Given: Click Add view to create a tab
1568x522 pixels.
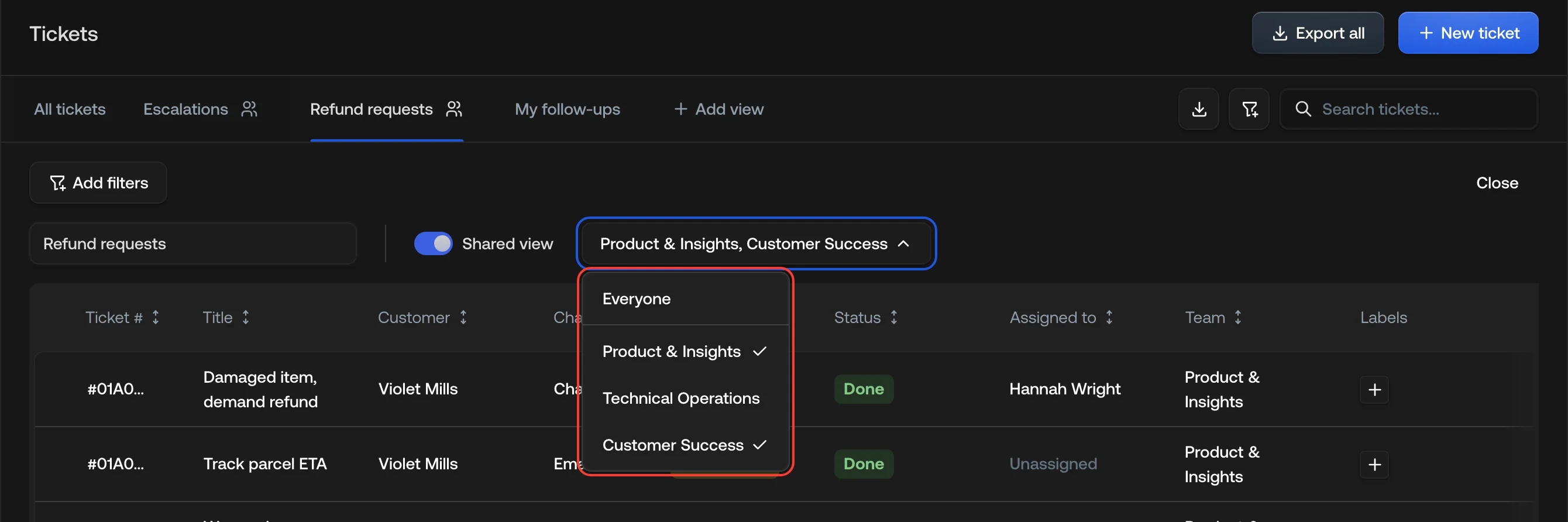Looking at the screenshot, I should pyautogui.click(x=718, y=109).
